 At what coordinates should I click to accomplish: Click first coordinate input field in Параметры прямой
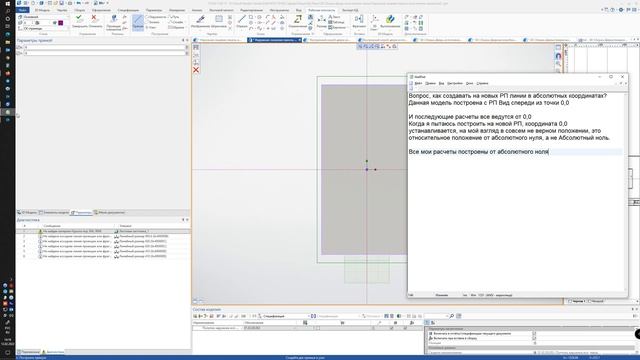tap(105, 47)
